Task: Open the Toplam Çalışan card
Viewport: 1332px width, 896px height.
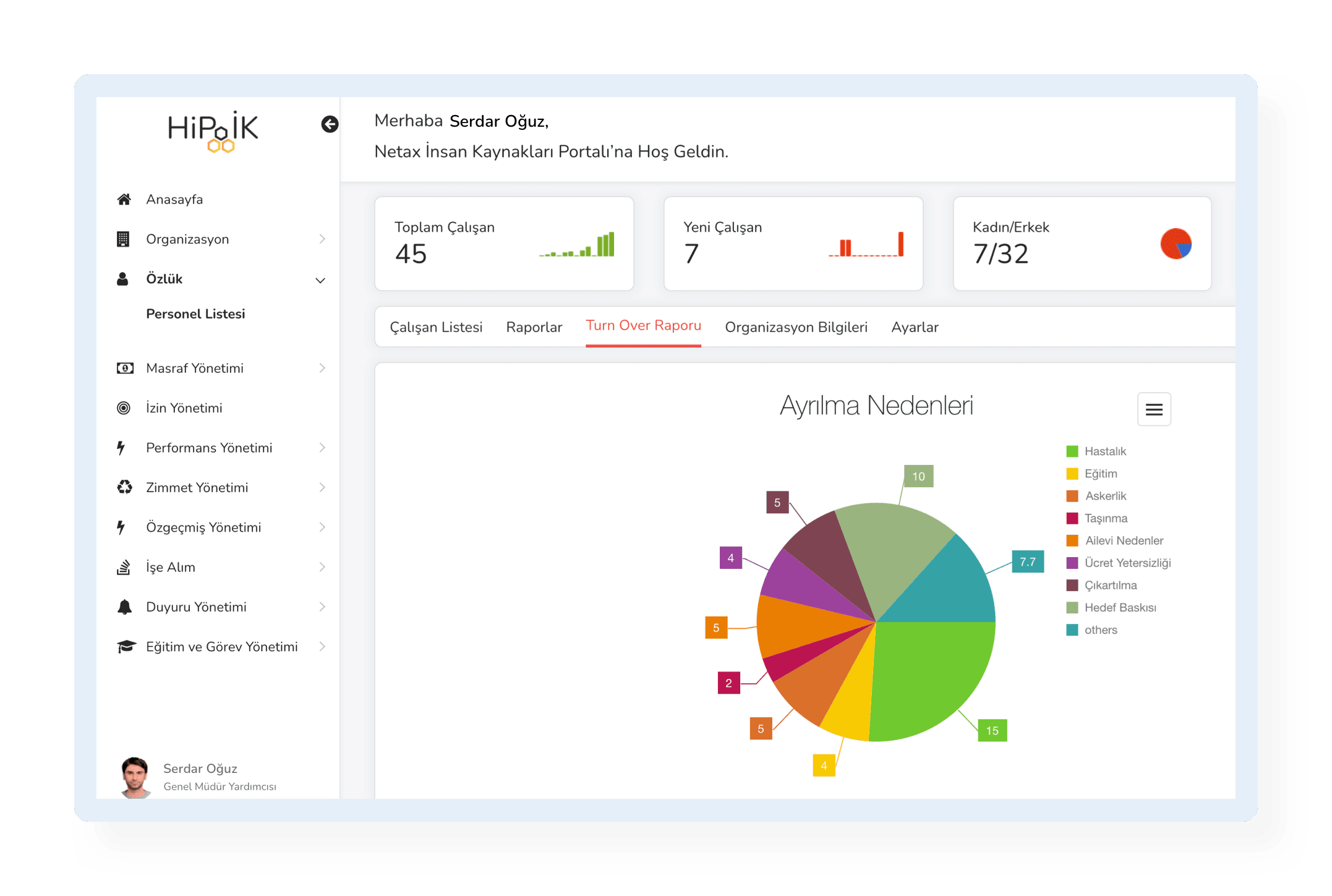Action: (x=504, y=244)
